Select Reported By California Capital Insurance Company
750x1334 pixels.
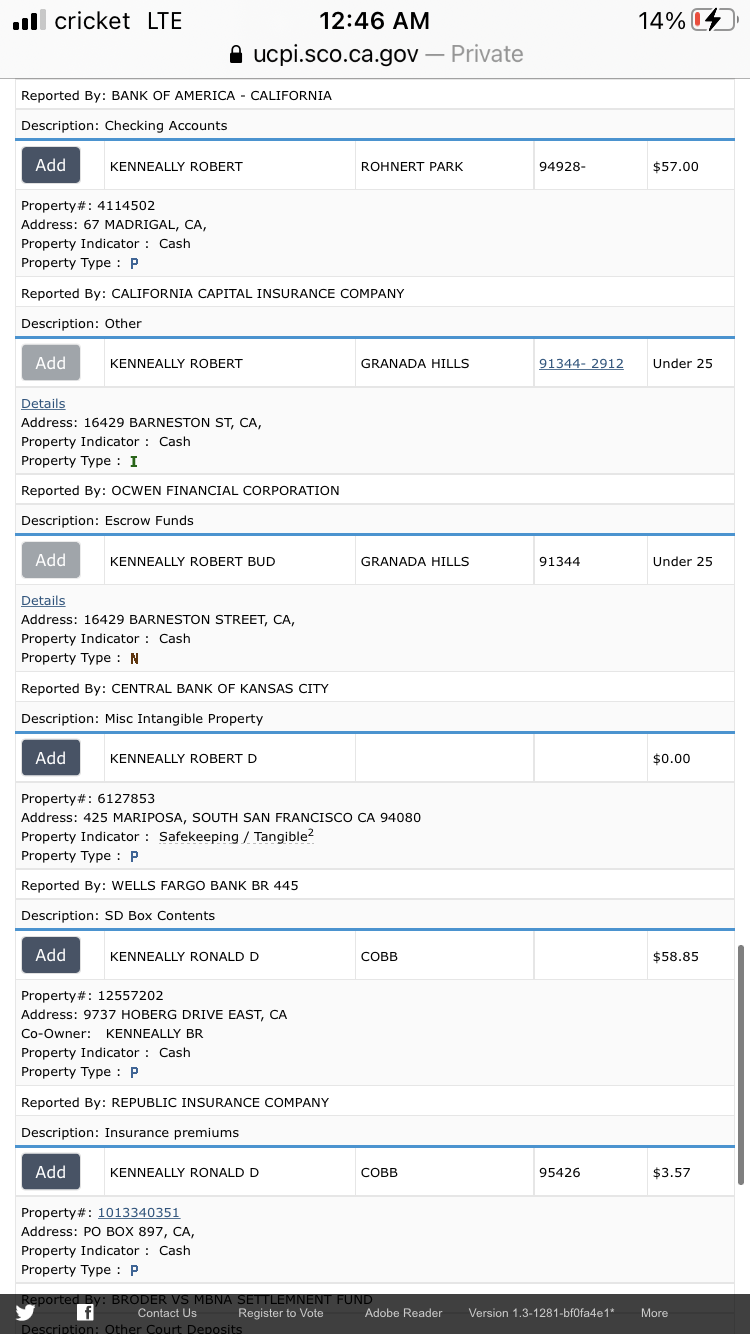point(213,293)
